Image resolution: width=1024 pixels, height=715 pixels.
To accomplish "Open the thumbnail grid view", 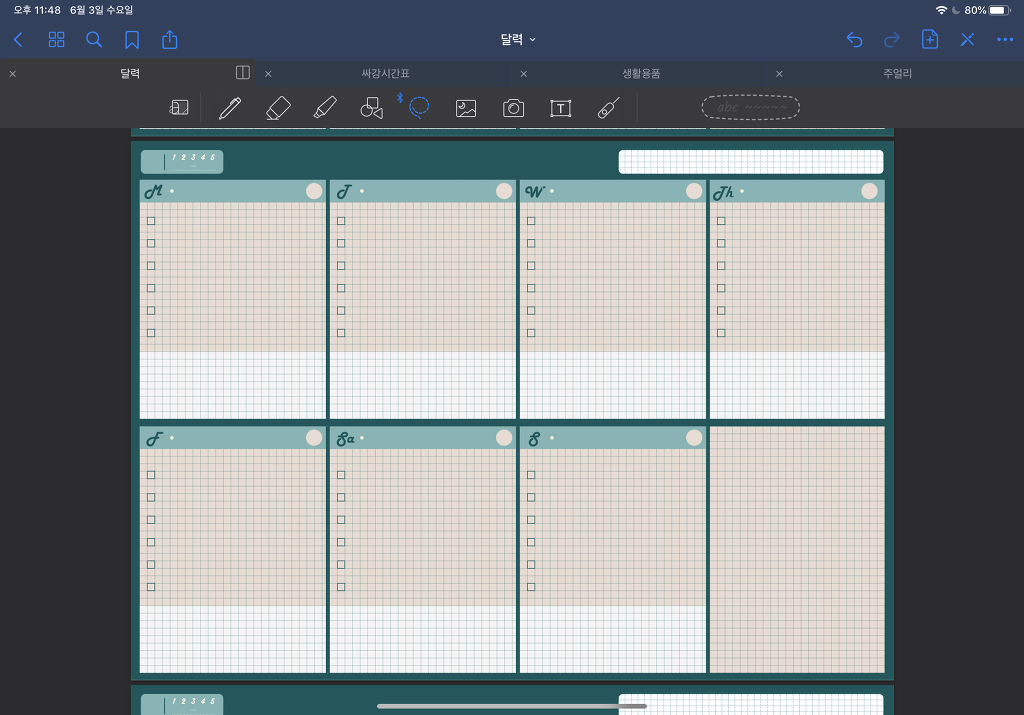I will click(x=57, y=40).
